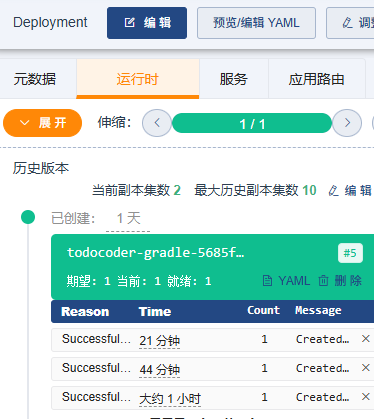Click Created message in 21 分钟 row
The width and height of the screenshot is (374, 419).
point(322,339)
